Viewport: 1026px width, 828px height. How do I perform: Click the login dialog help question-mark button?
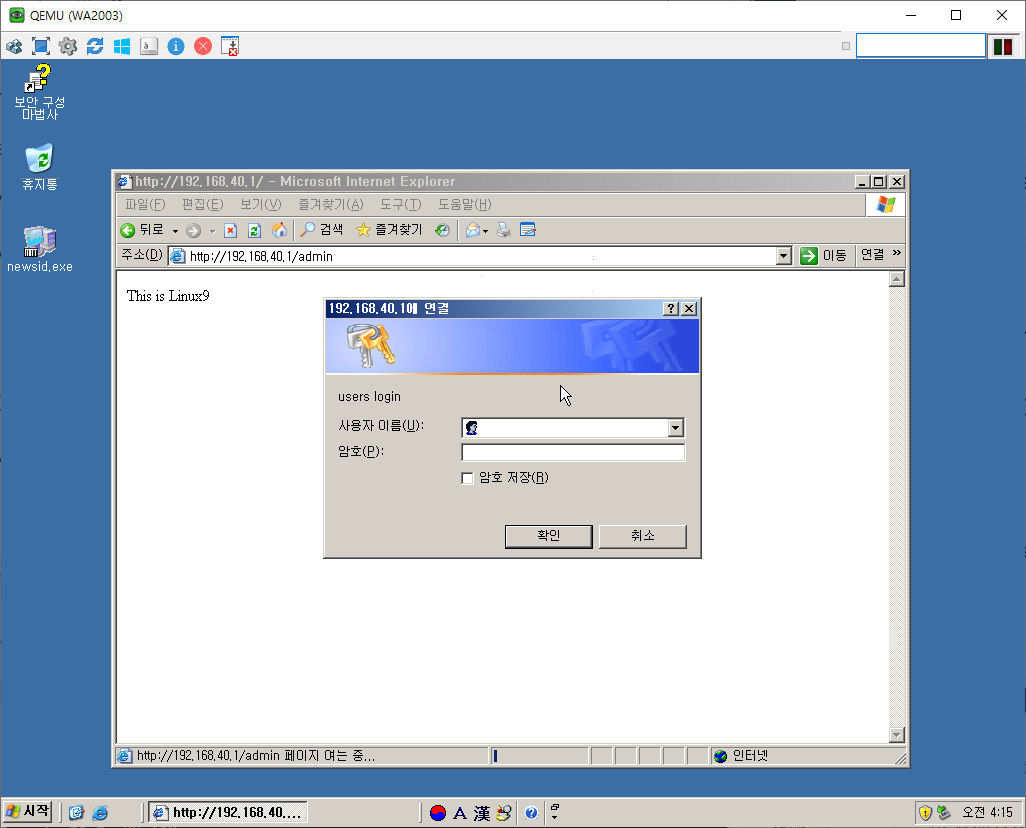tap(671, 309)
